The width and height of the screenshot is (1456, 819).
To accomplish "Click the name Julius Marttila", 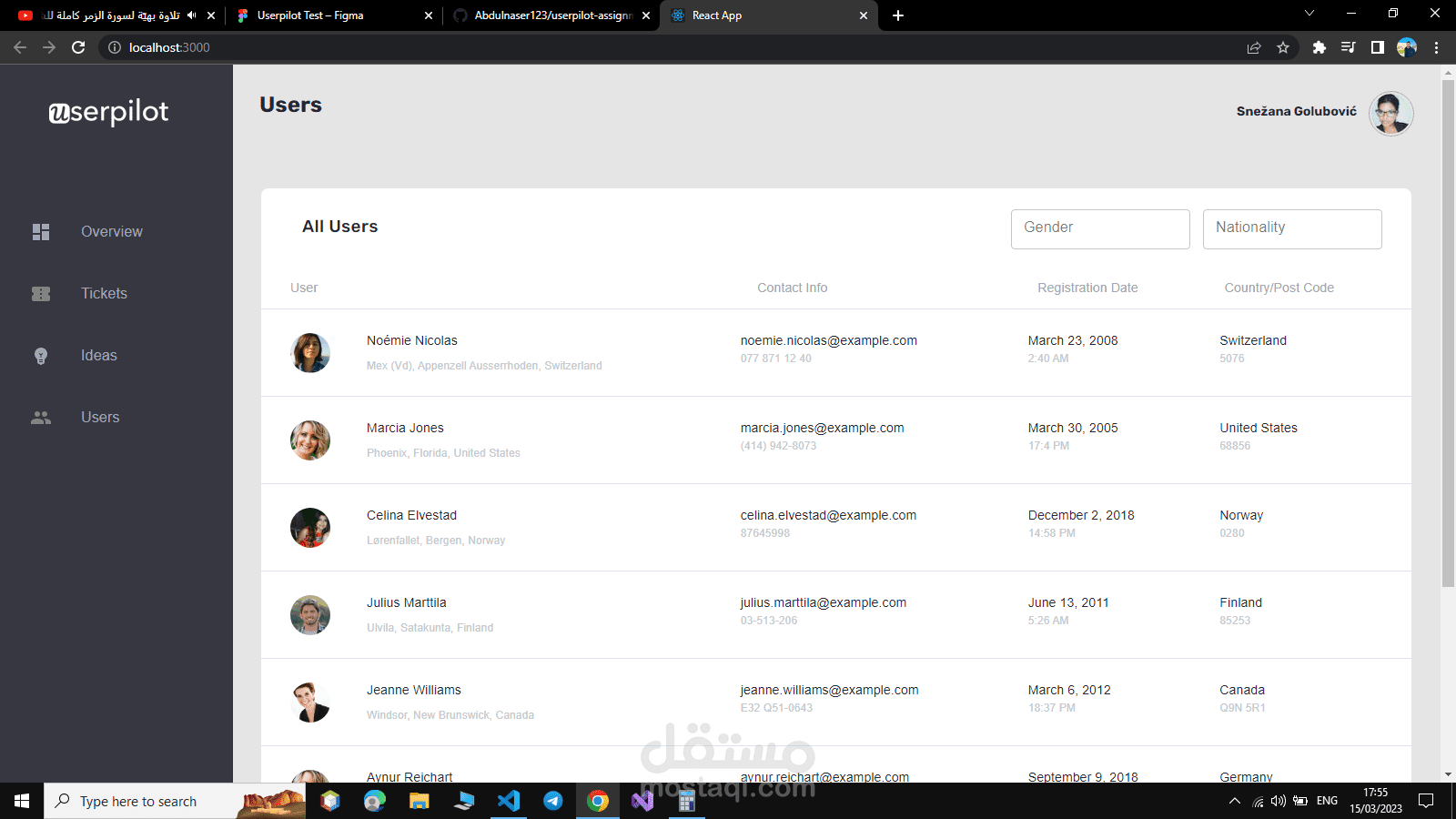I will 407,602.
